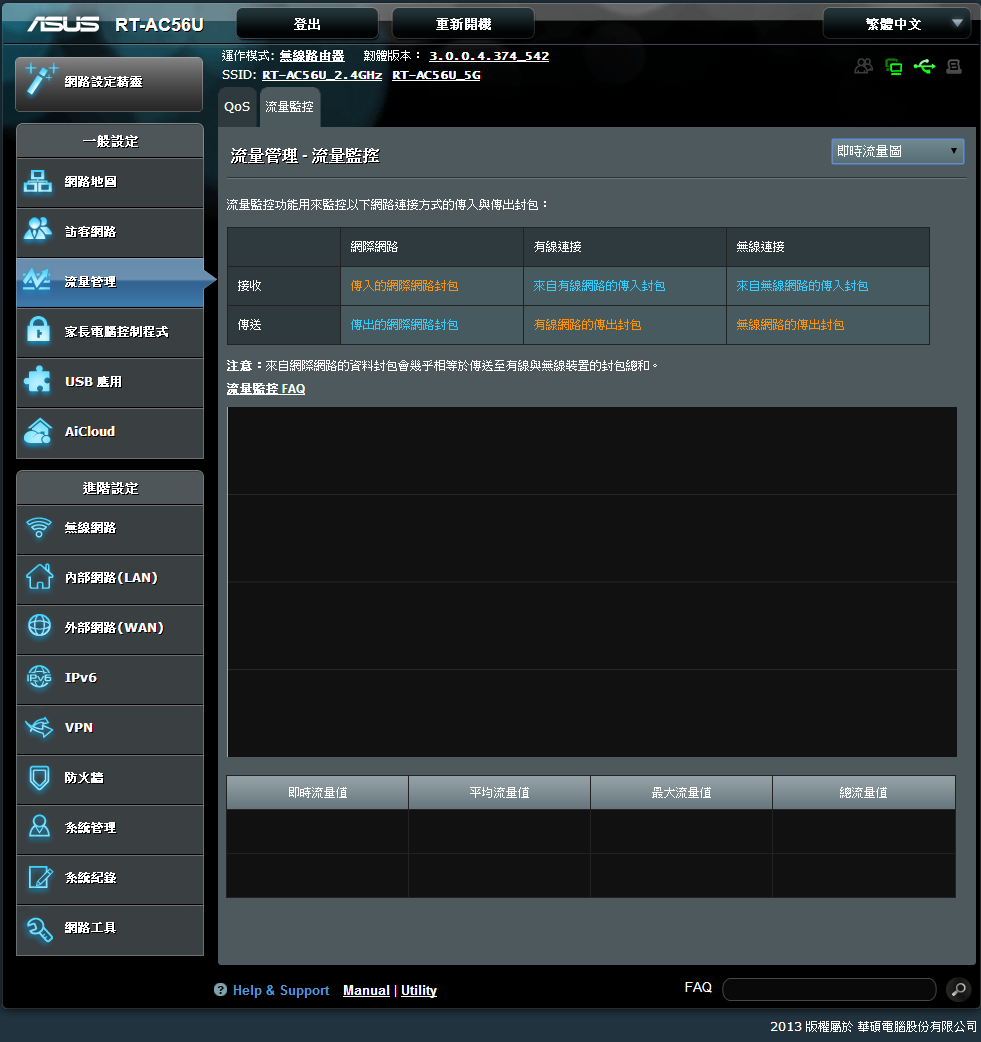This screenshot has height=1042, width=981.
Task: Open VPN menu item
Action: pyautogui.click(x=110, y=728)
